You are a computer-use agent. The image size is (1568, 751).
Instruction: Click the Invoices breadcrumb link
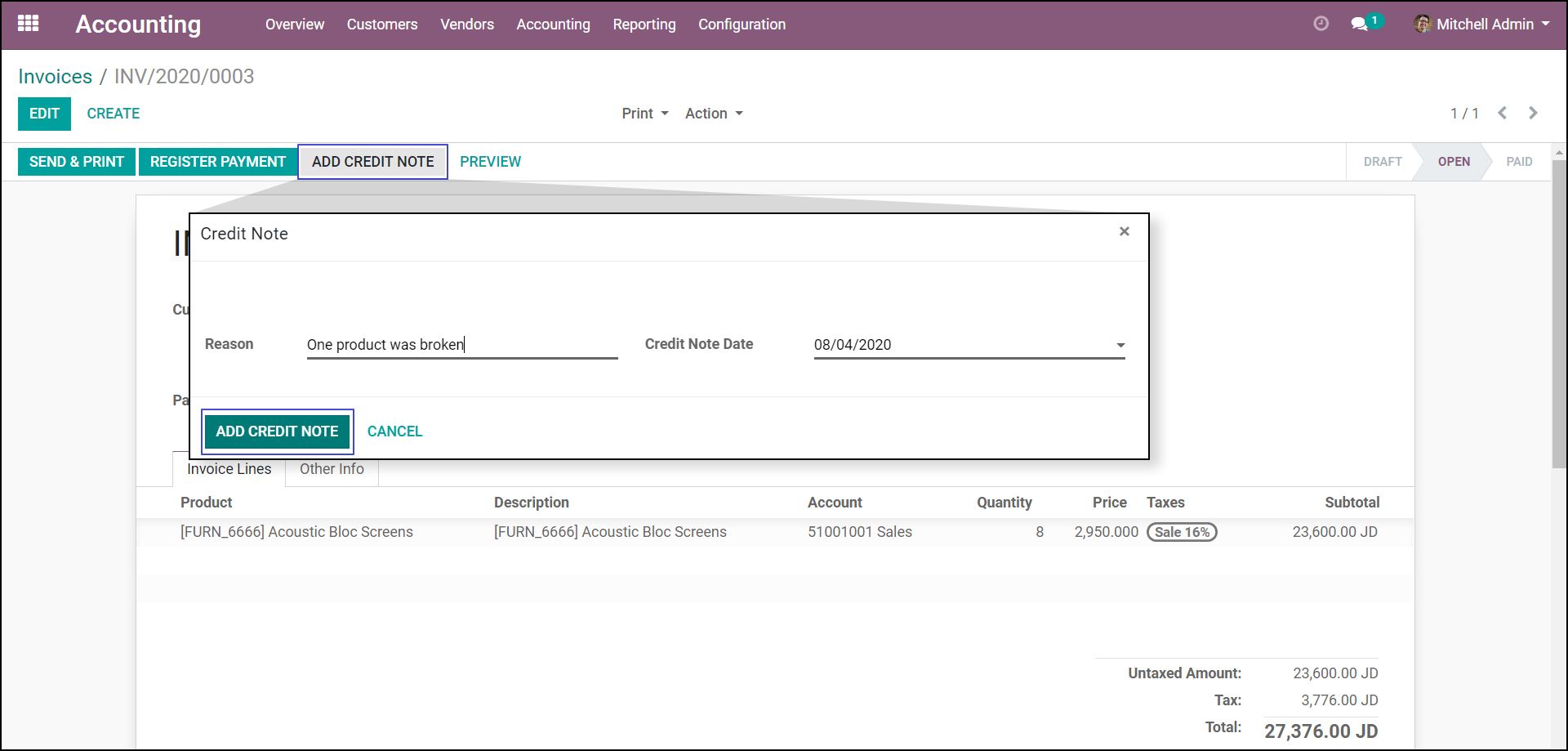[x=55, y=76]
